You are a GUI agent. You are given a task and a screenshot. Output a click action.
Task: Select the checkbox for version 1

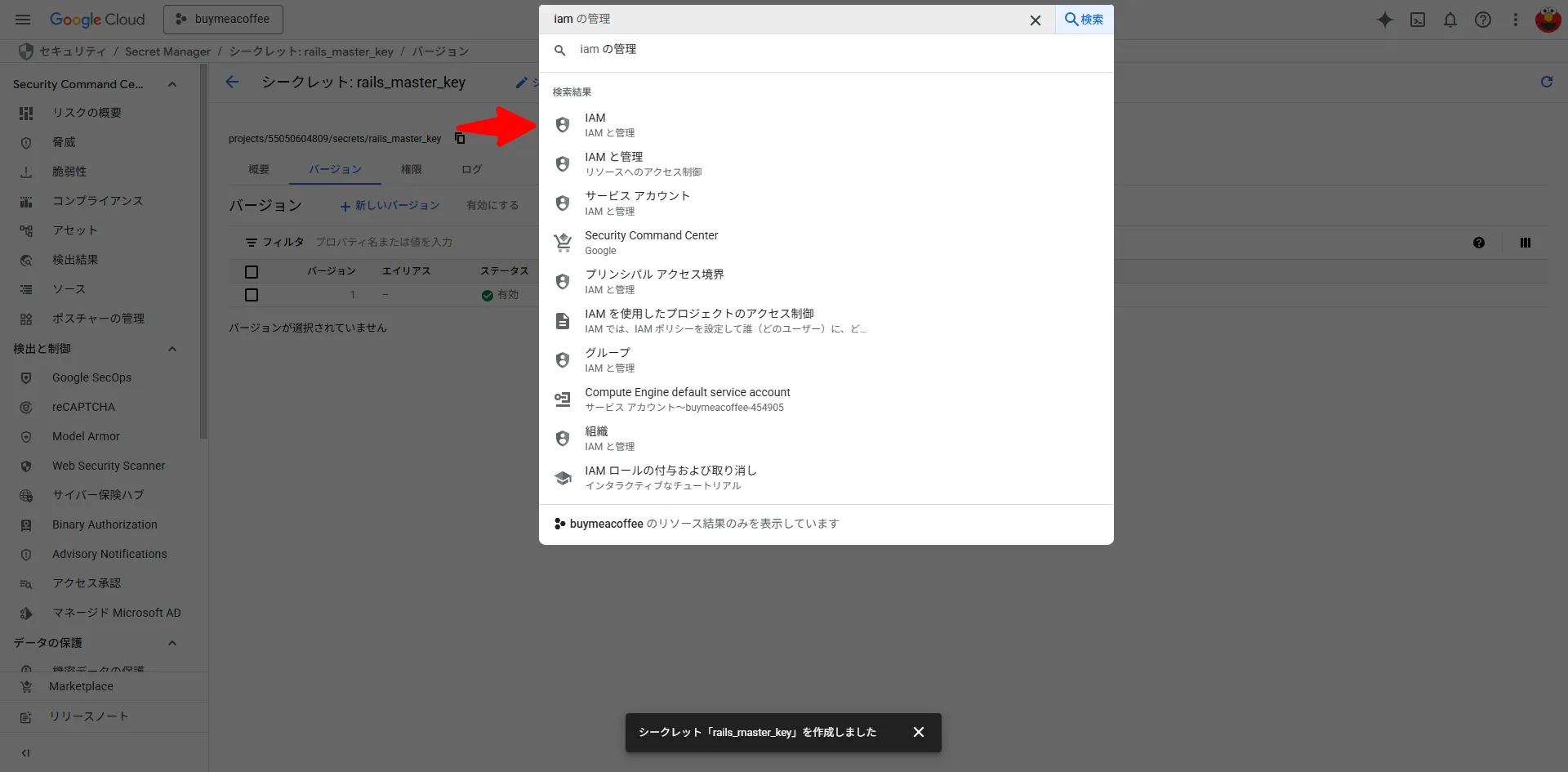(x=252, y=295)
